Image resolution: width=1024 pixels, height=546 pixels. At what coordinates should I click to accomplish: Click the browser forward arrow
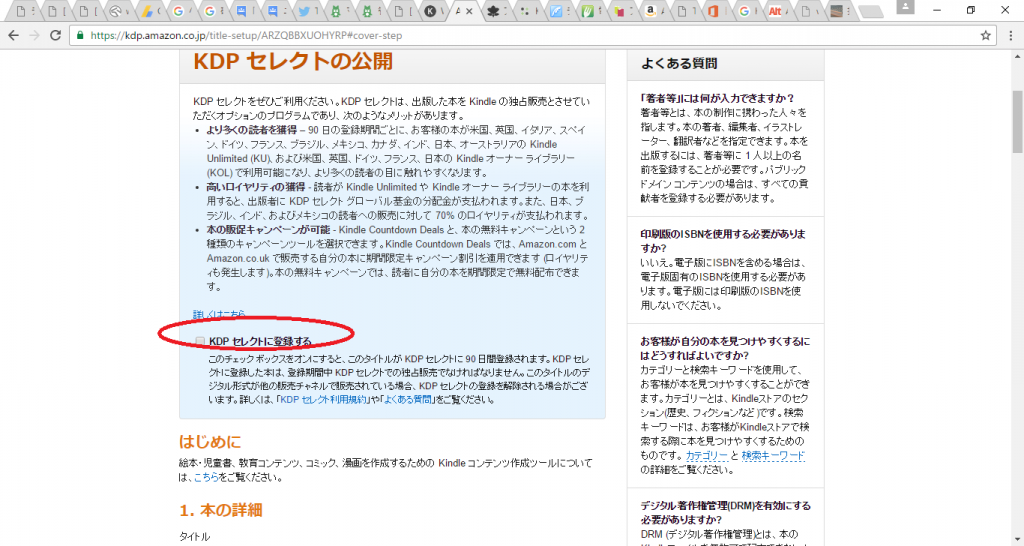pyautogui.click(x=35, y=36)
